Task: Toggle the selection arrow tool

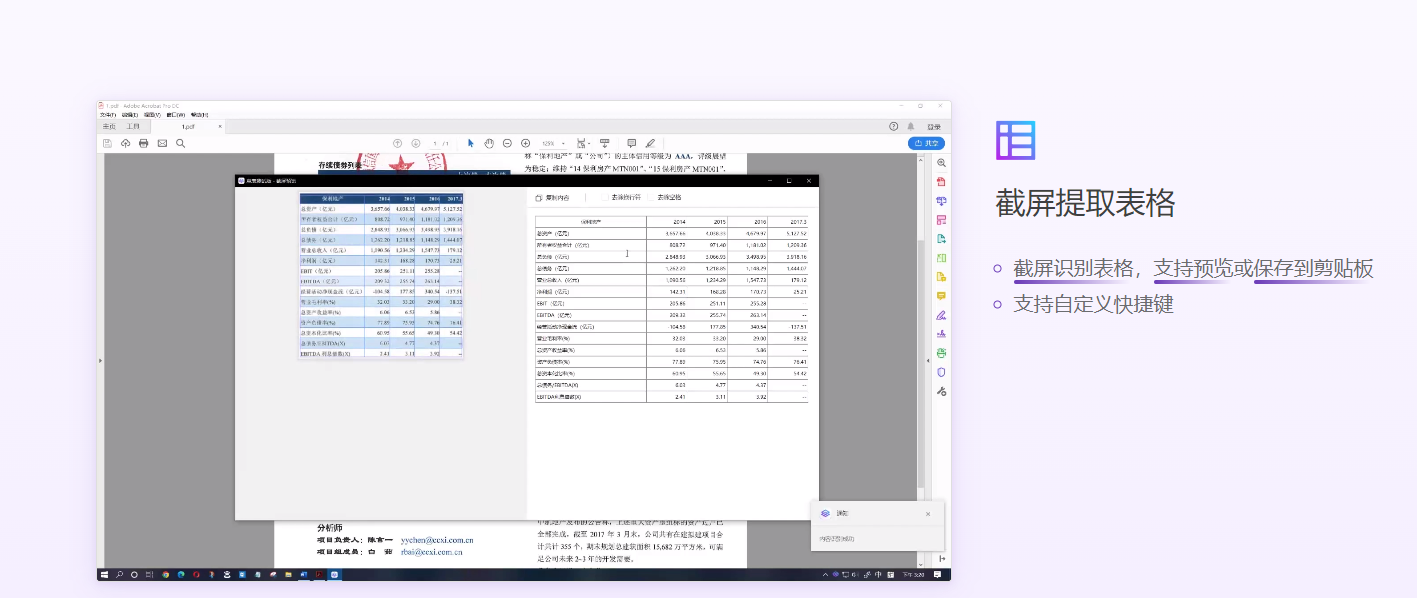Action: [471, 142]
